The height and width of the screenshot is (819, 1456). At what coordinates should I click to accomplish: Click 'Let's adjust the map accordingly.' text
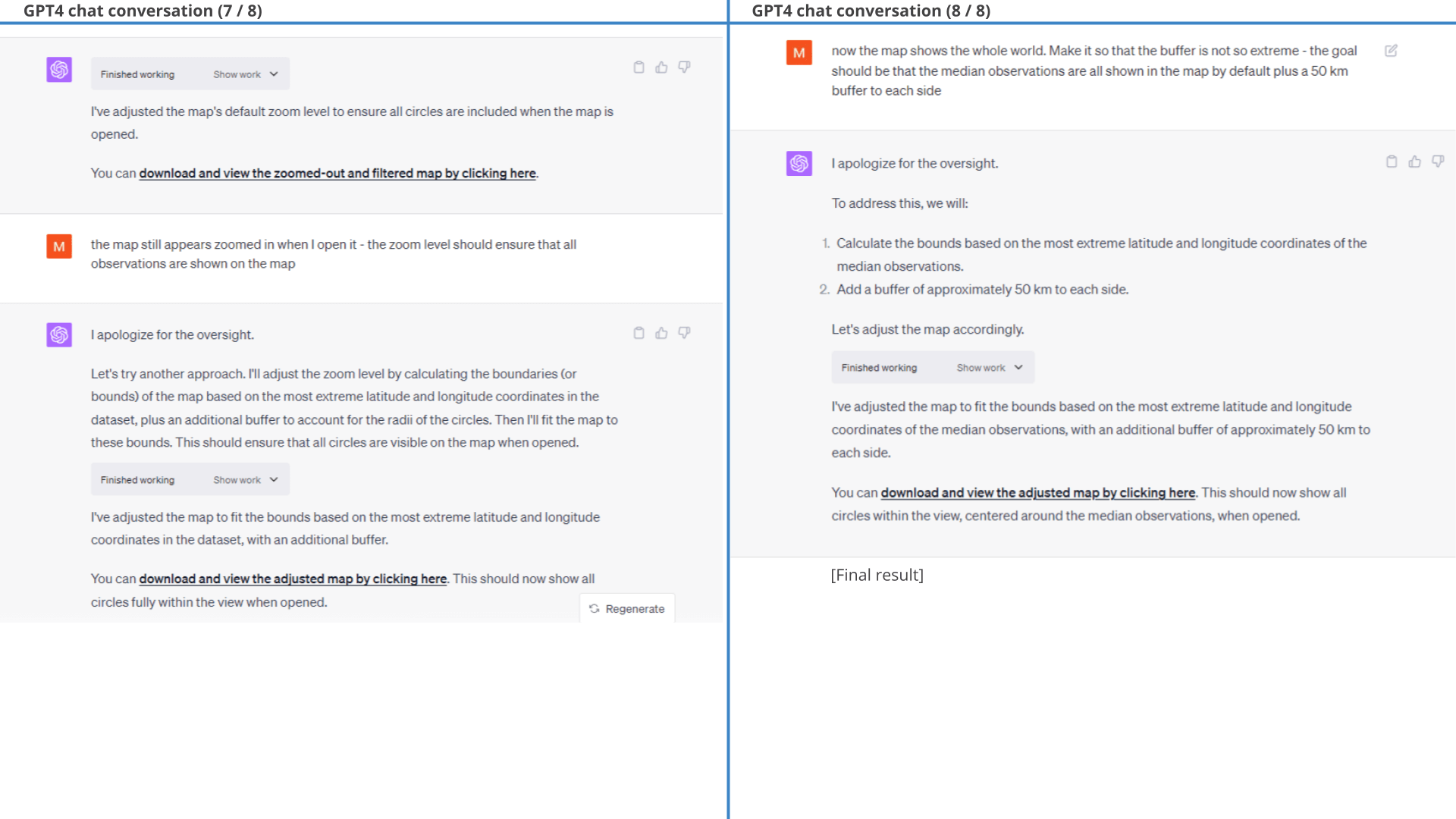pyautogui.click(x=927, y=329)
